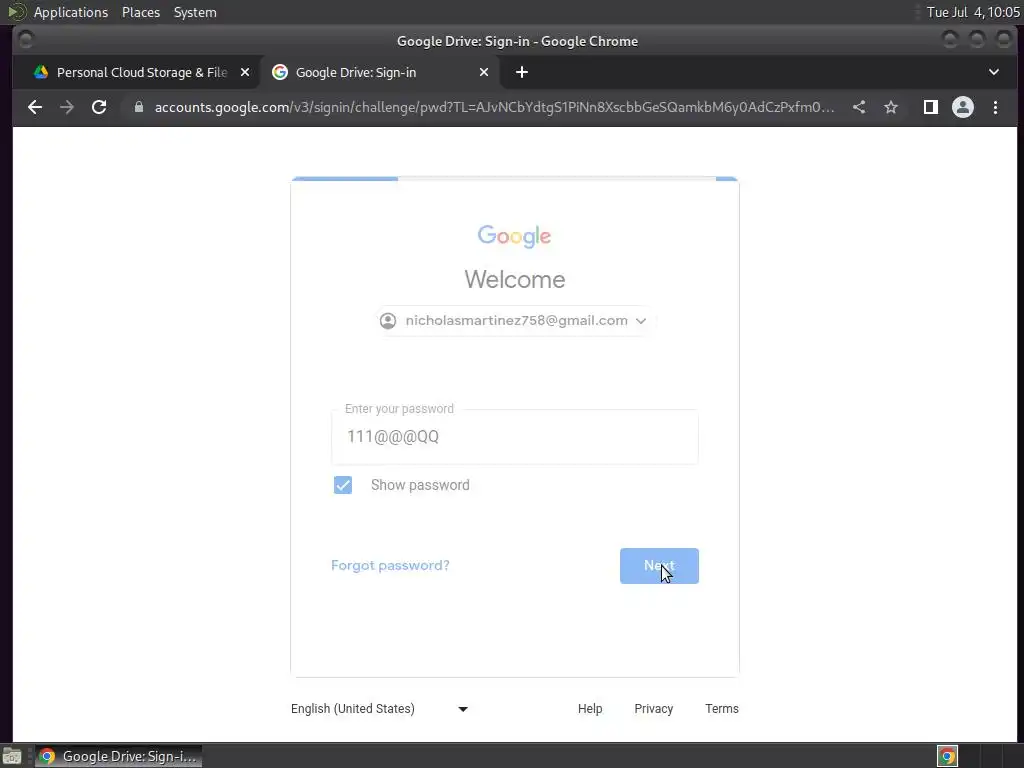
Task: Open the Help link
Action: click(590, 709)
